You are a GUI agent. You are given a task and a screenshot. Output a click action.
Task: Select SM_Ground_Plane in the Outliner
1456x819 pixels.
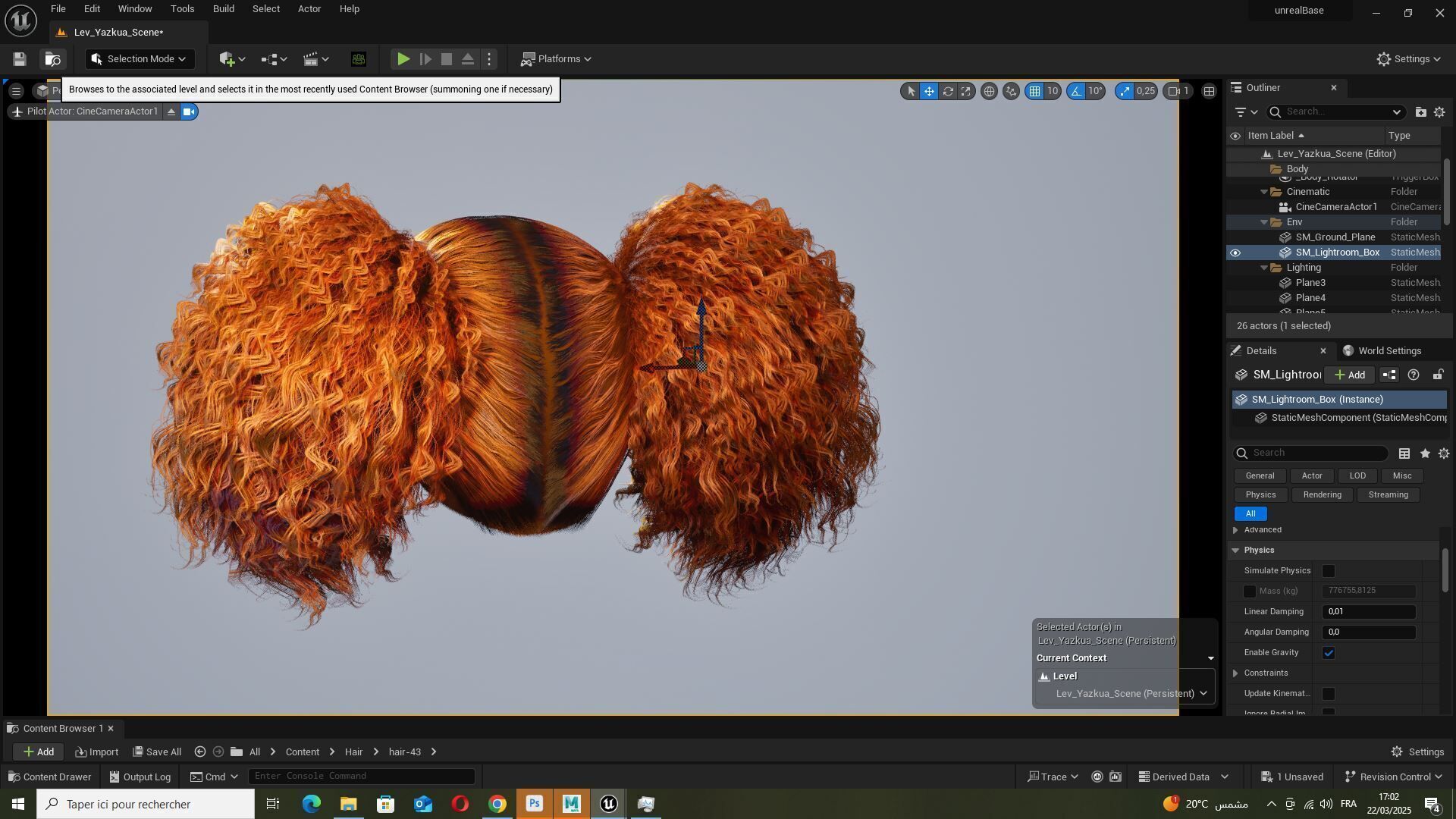point(1334,237)
